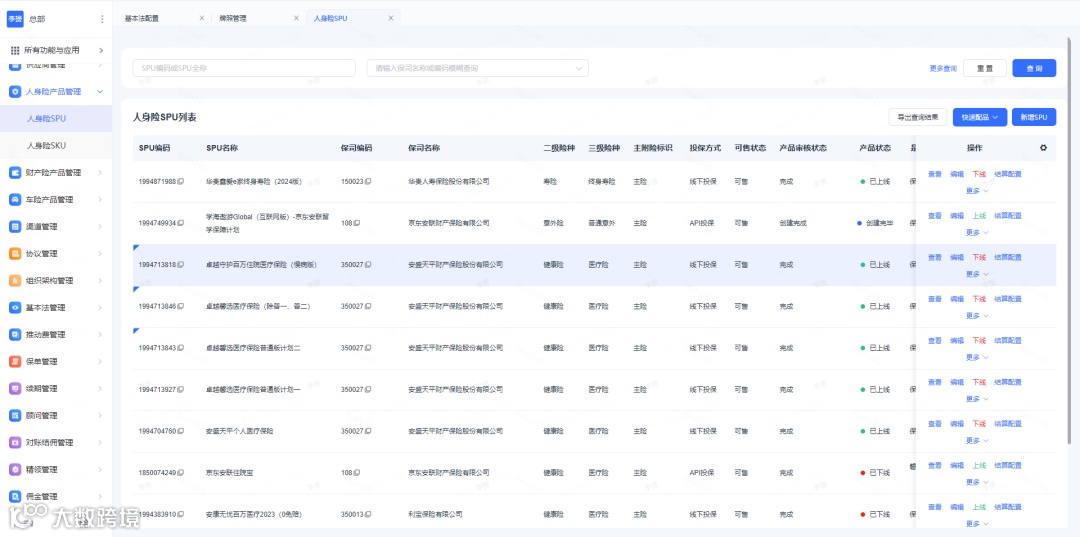
Task: Open the insurer name search dropdown
Action: (477, 68)
